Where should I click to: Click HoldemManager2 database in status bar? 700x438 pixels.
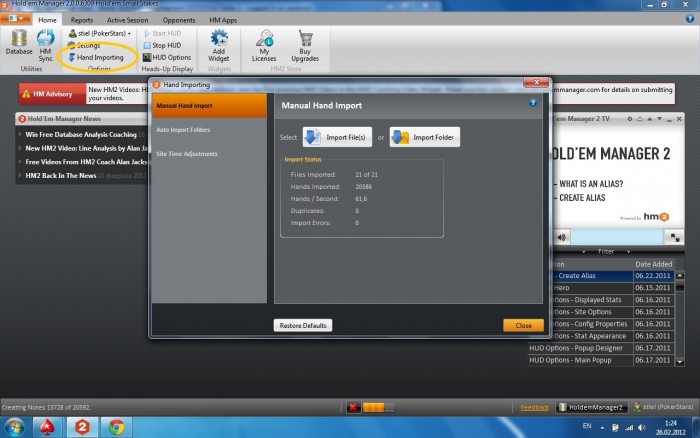[x=591, y=407]
